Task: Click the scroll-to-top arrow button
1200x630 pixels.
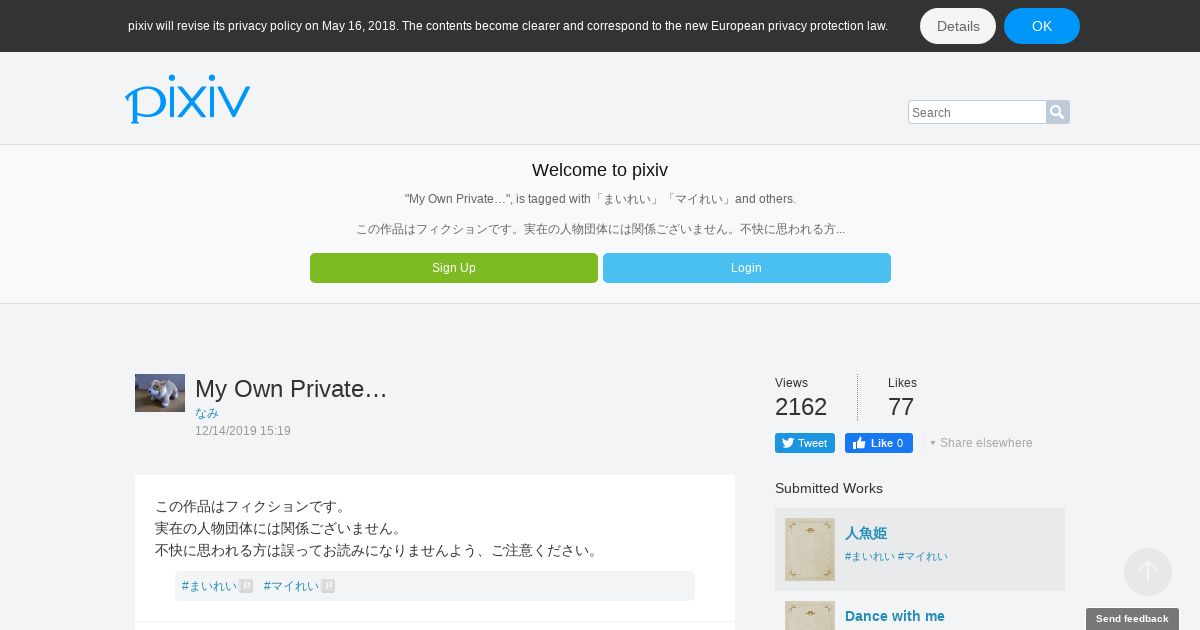Action: [1148, 572]
